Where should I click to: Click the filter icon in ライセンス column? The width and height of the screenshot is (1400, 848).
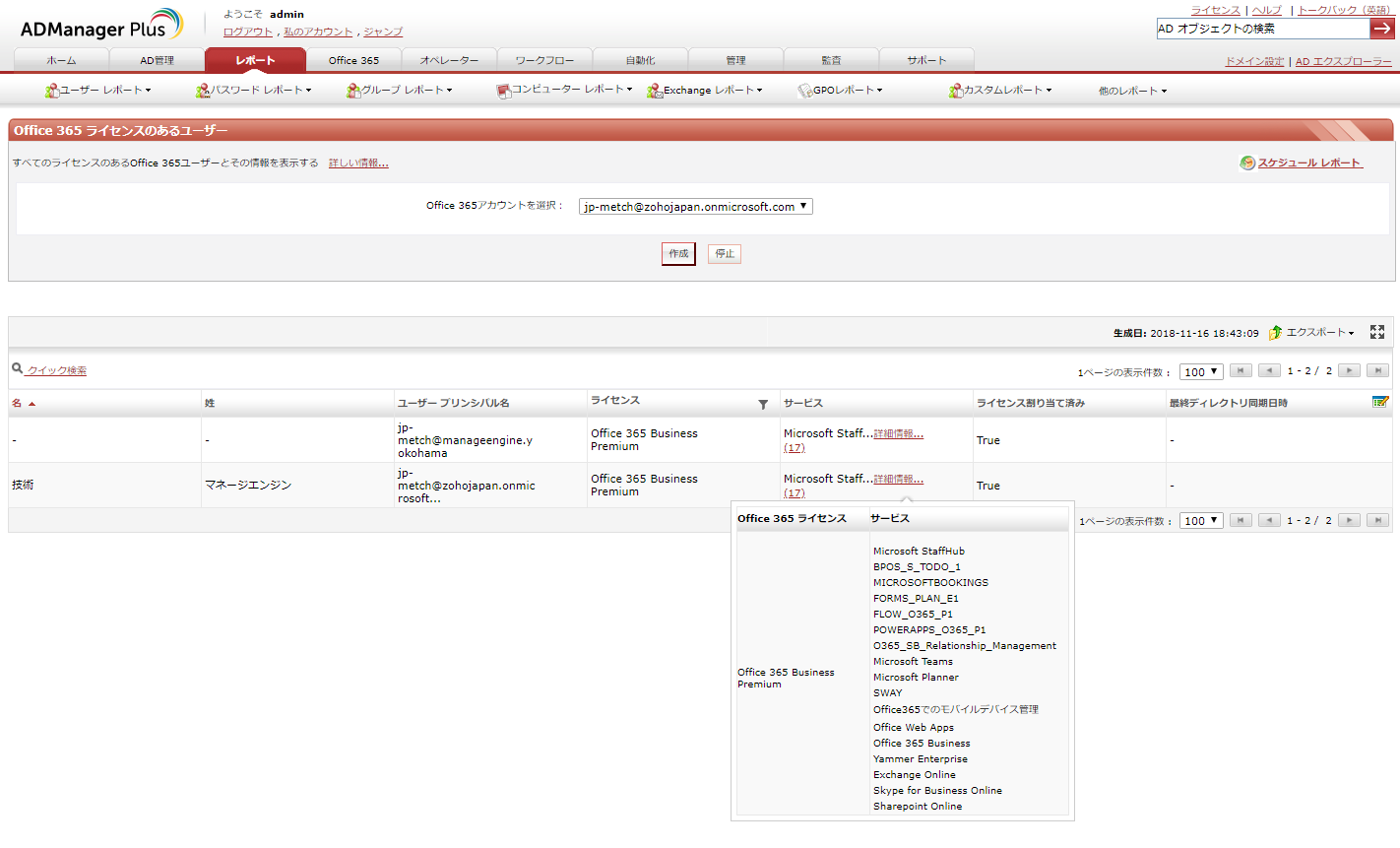(763, 405)
